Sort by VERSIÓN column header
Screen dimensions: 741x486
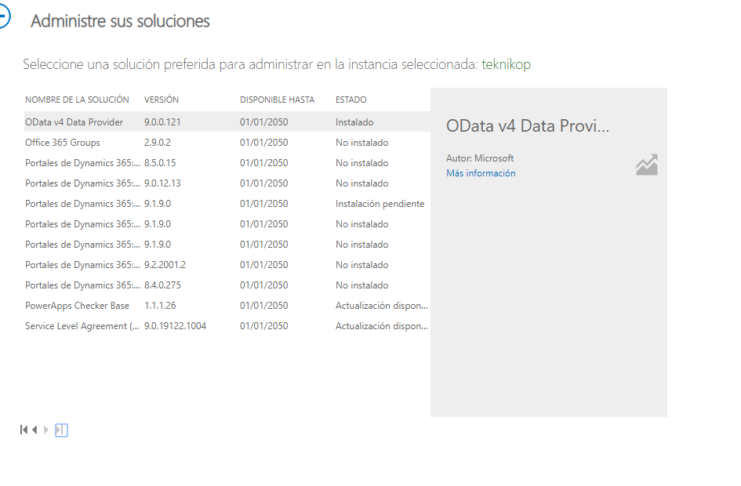(161, 100)
